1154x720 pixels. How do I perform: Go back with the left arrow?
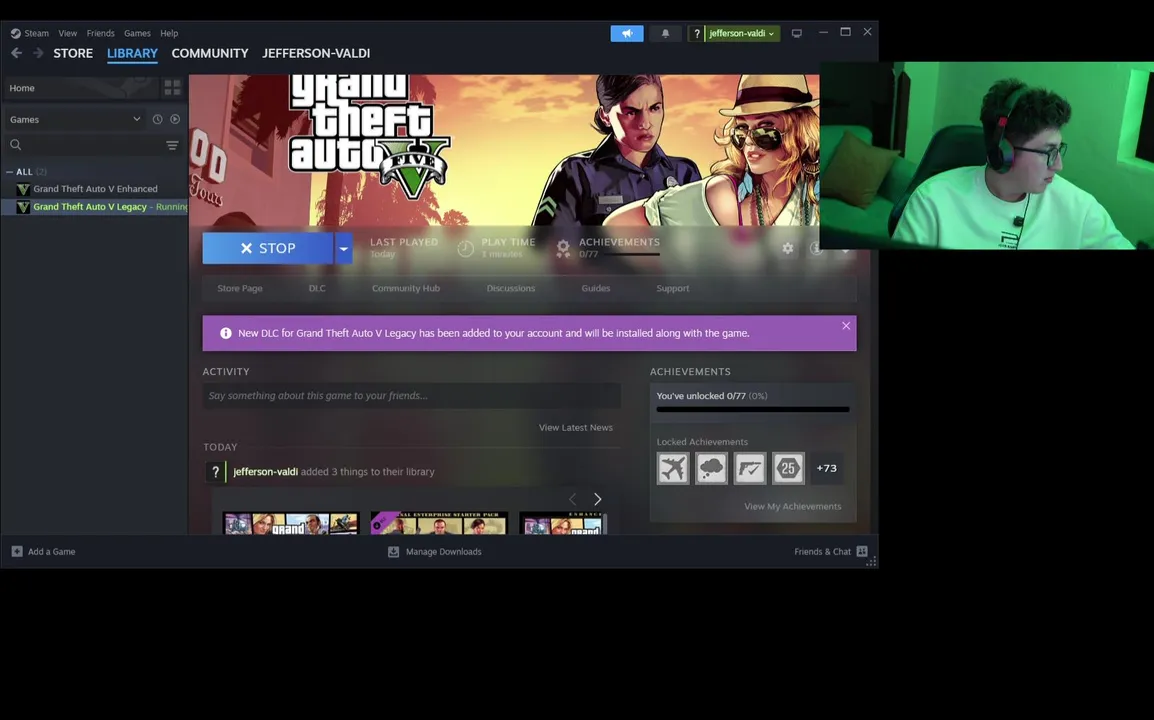[17, 53]
